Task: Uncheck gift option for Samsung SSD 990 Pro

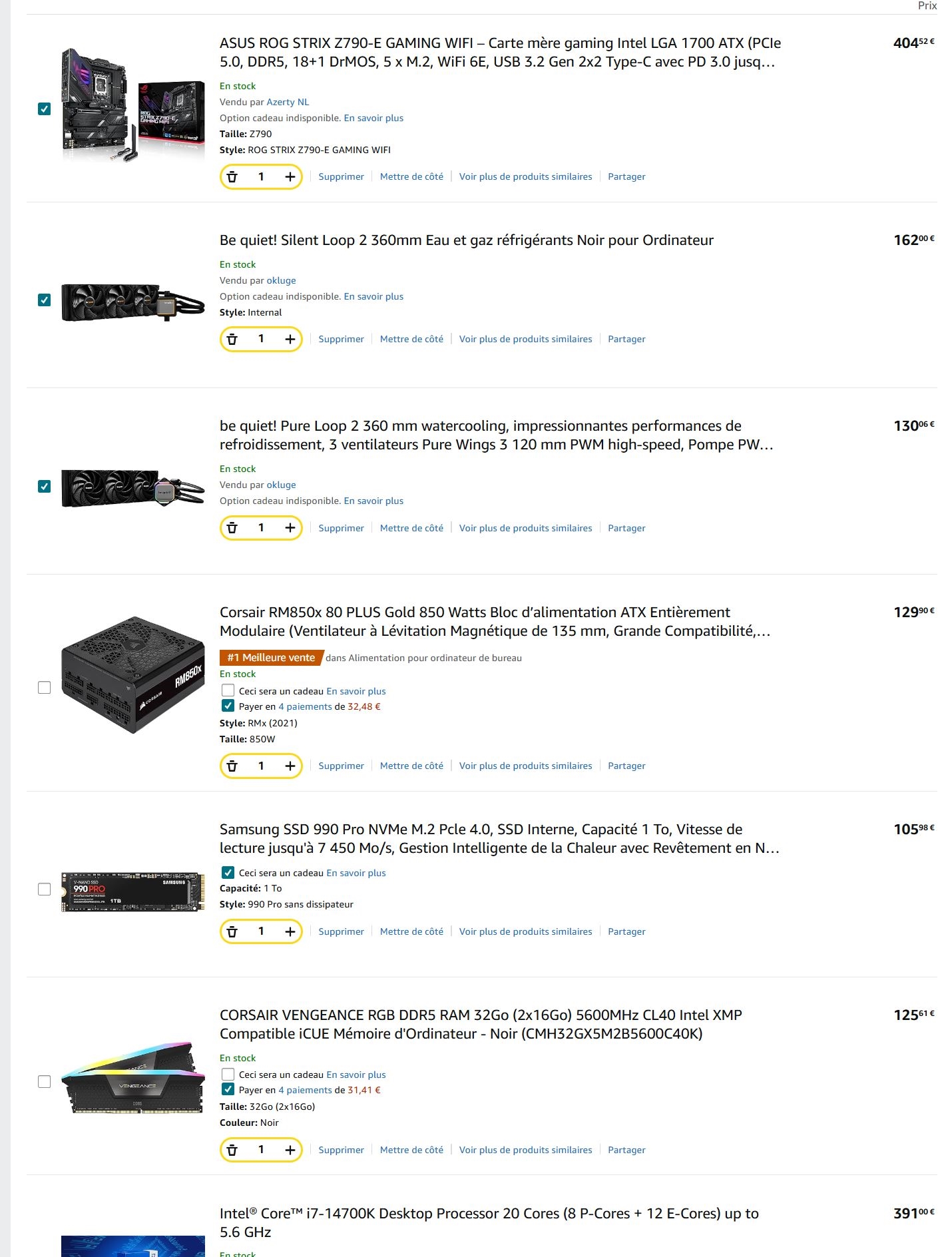Action: coord(228,873)
